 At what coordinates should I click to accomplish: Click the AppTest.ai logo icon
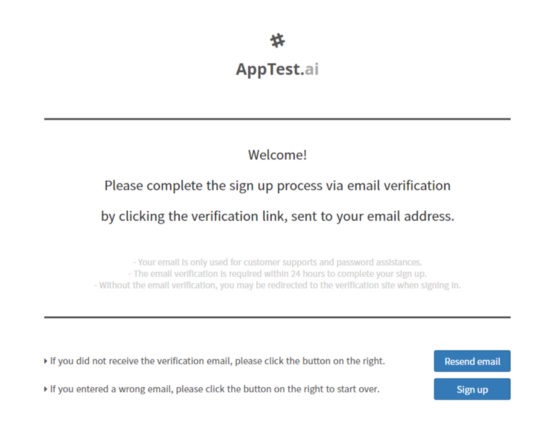[277, 41]
